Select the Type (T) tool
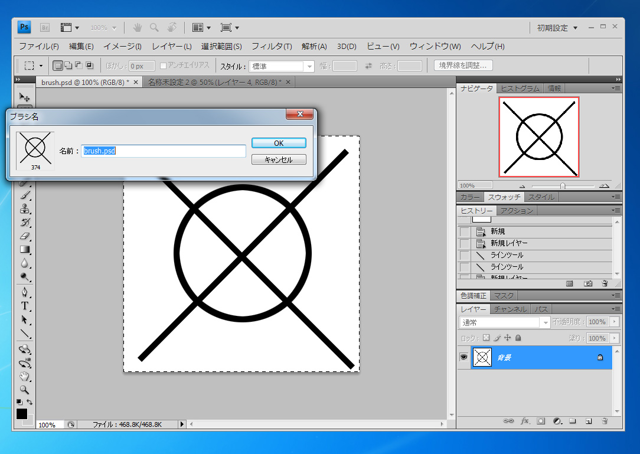Screen dimensions: 640x454 pos(24,305)
